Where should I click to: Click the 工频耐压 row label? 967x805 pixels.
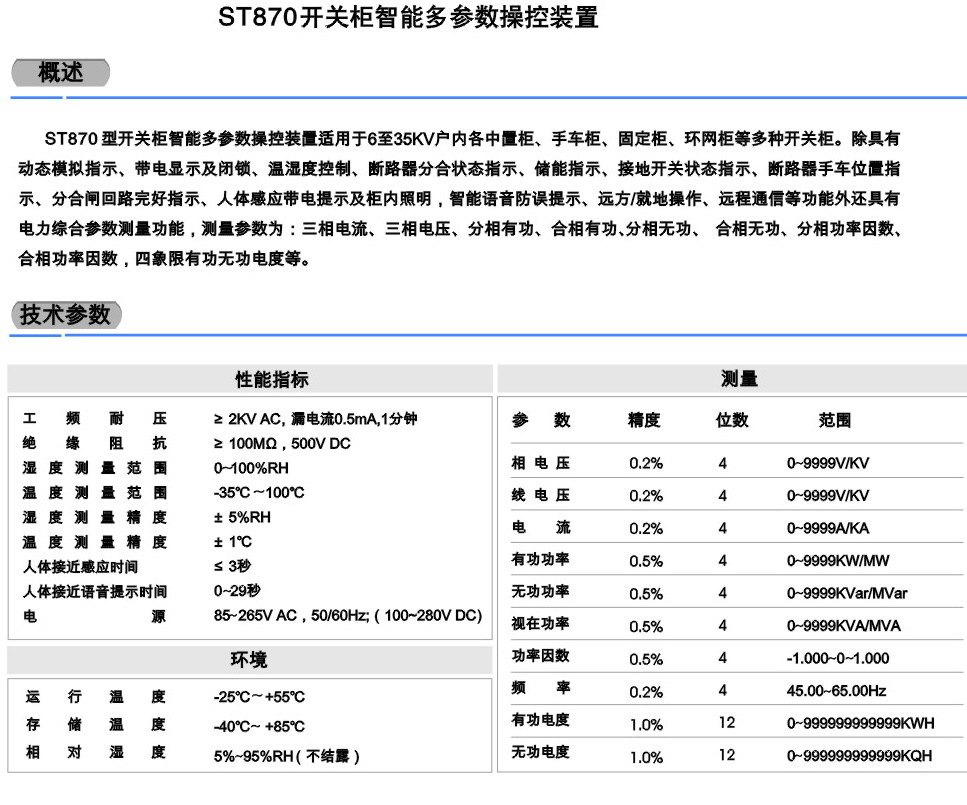[x=95, y=419]
